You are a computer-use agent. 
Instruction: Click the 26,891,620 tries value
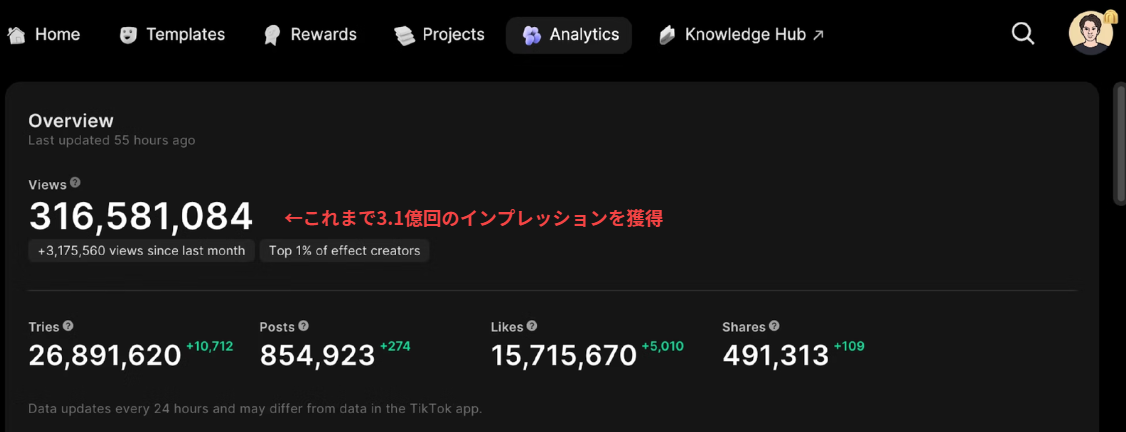pyautogui.click(x=105, y=355)
